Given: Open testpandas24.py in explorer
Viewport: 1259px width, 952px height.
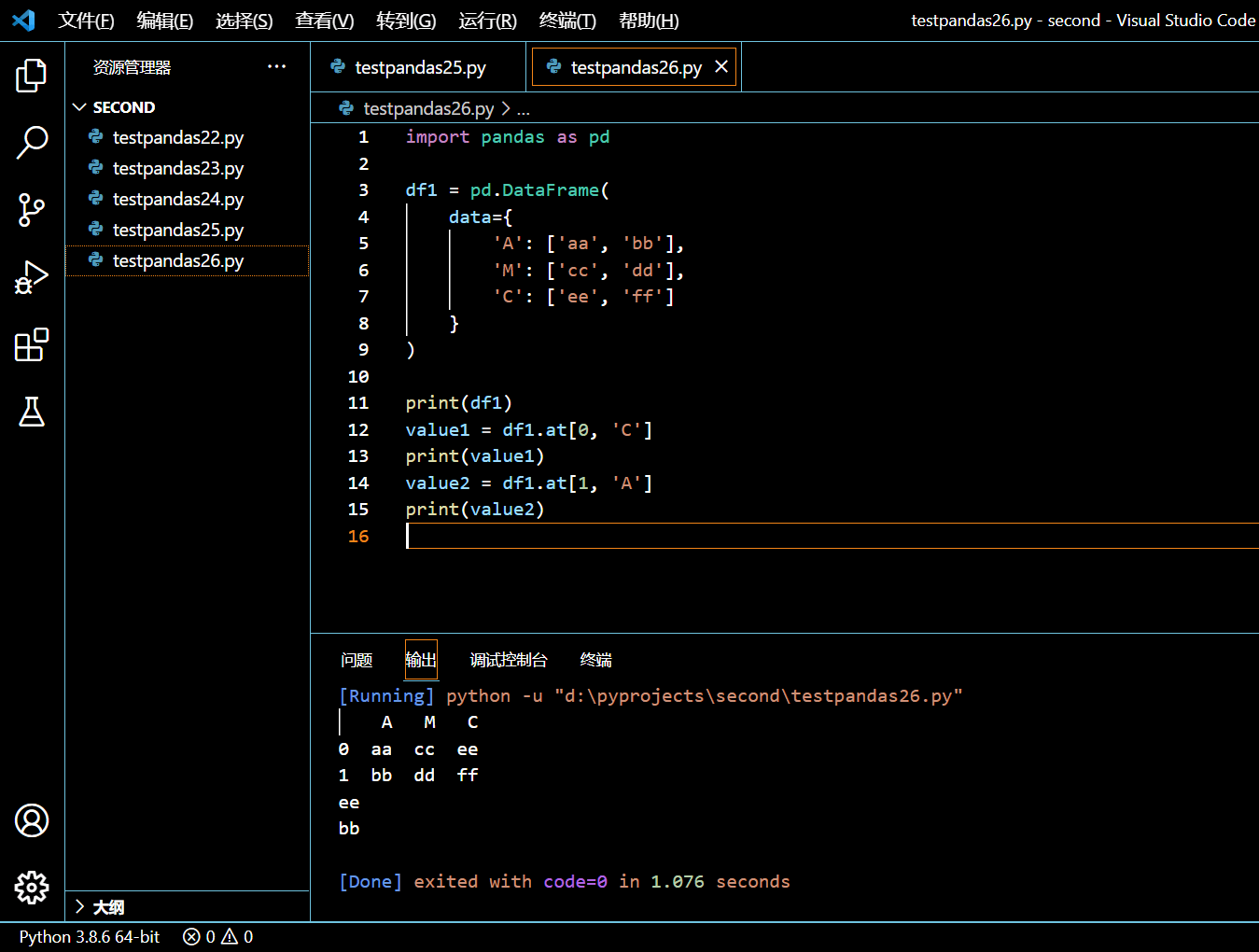Looking at the screenshot, I should 188,199.
